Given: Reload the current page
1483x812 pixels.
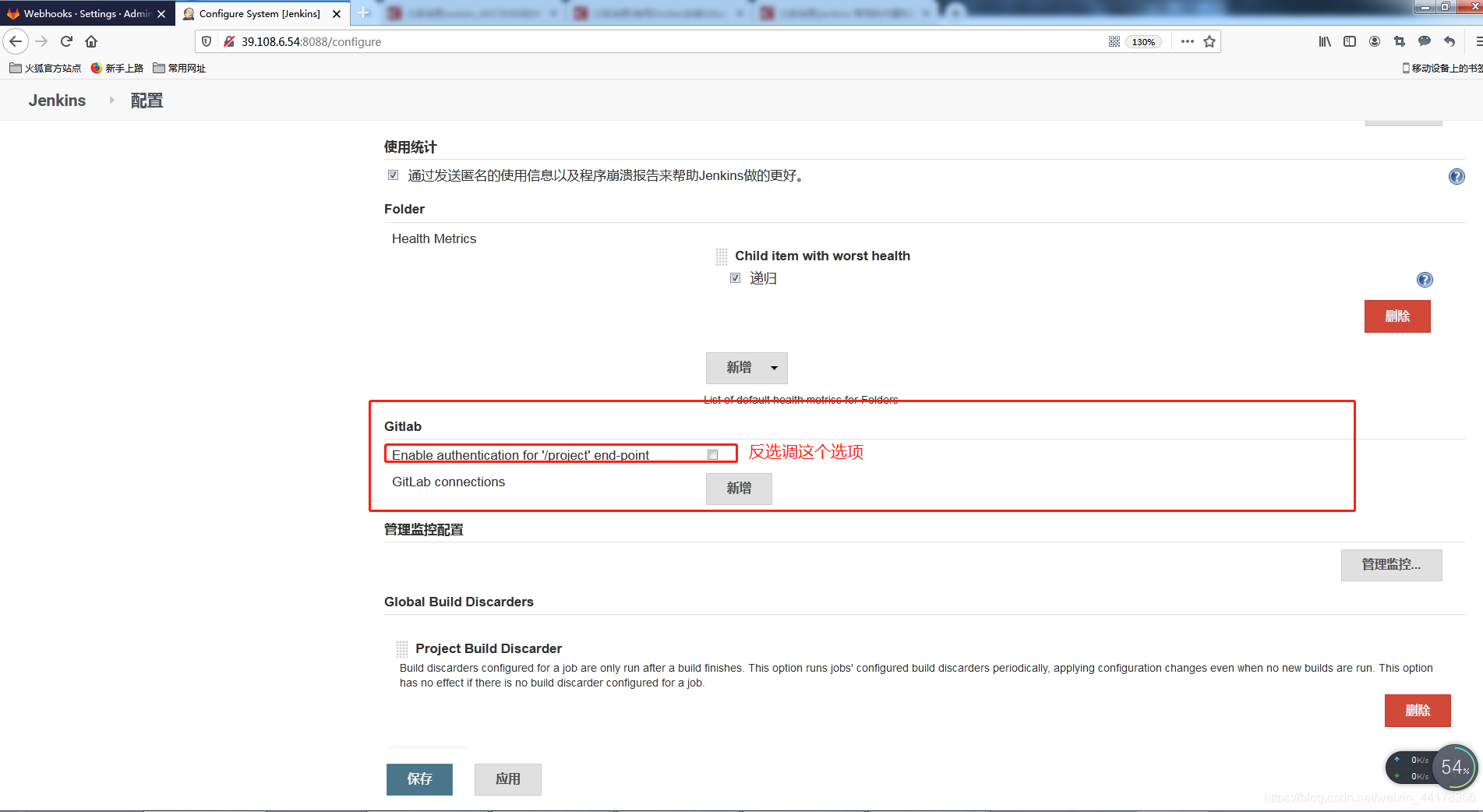Looking at the screenshot, I should tap(66, 41).
